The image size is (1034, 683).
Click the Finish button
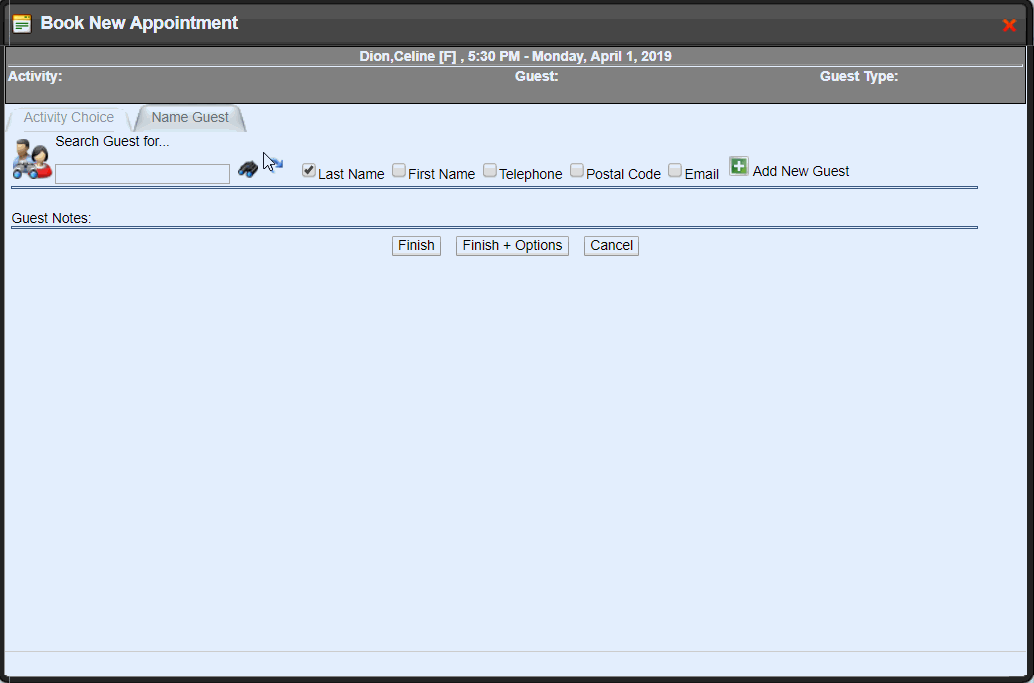[x=416, y=245]
